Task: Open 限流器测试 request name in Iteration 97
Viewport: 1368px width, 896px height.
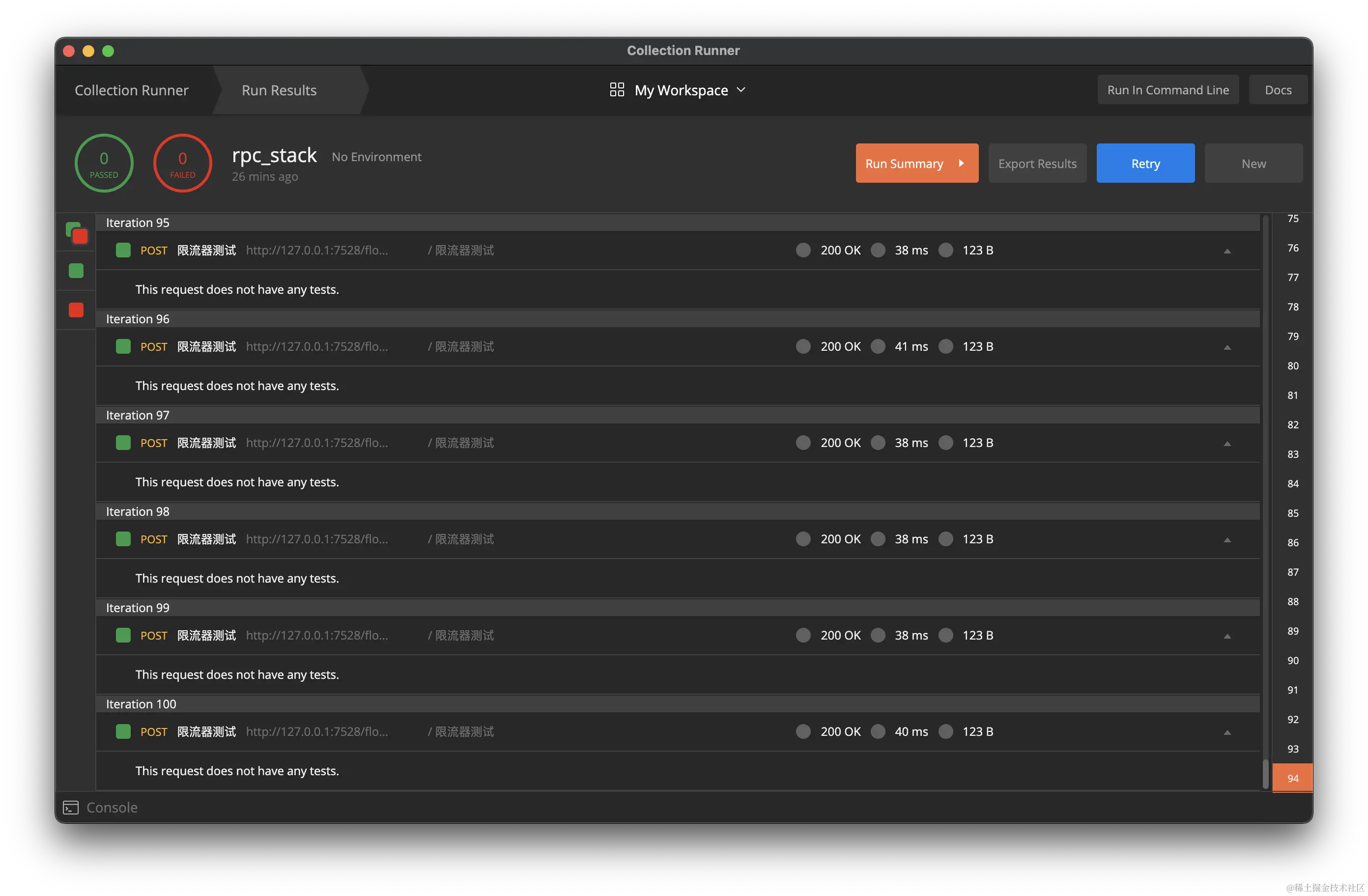Action: 206,443
